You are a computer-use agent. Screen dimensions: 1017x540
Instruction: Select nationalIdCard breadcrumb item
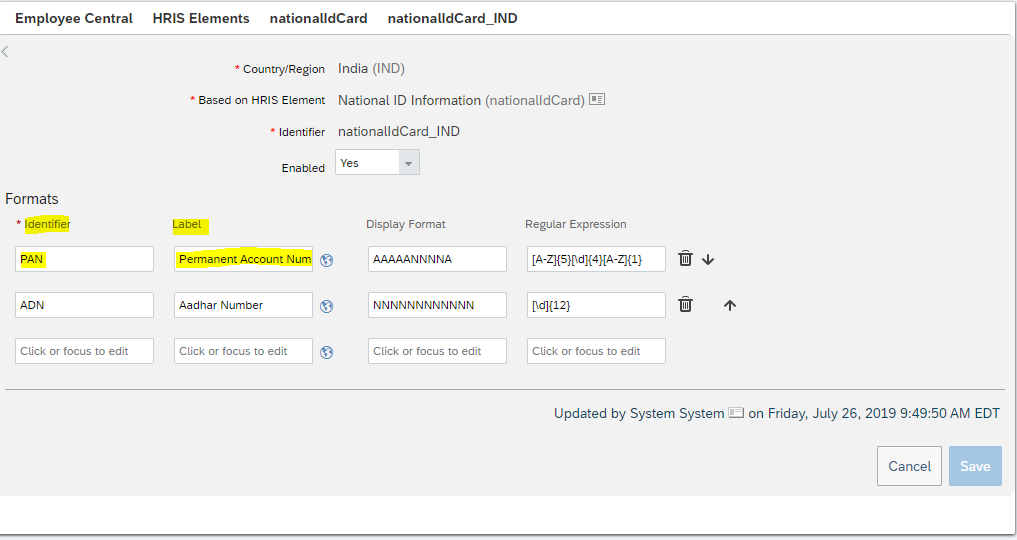(318, 18)
